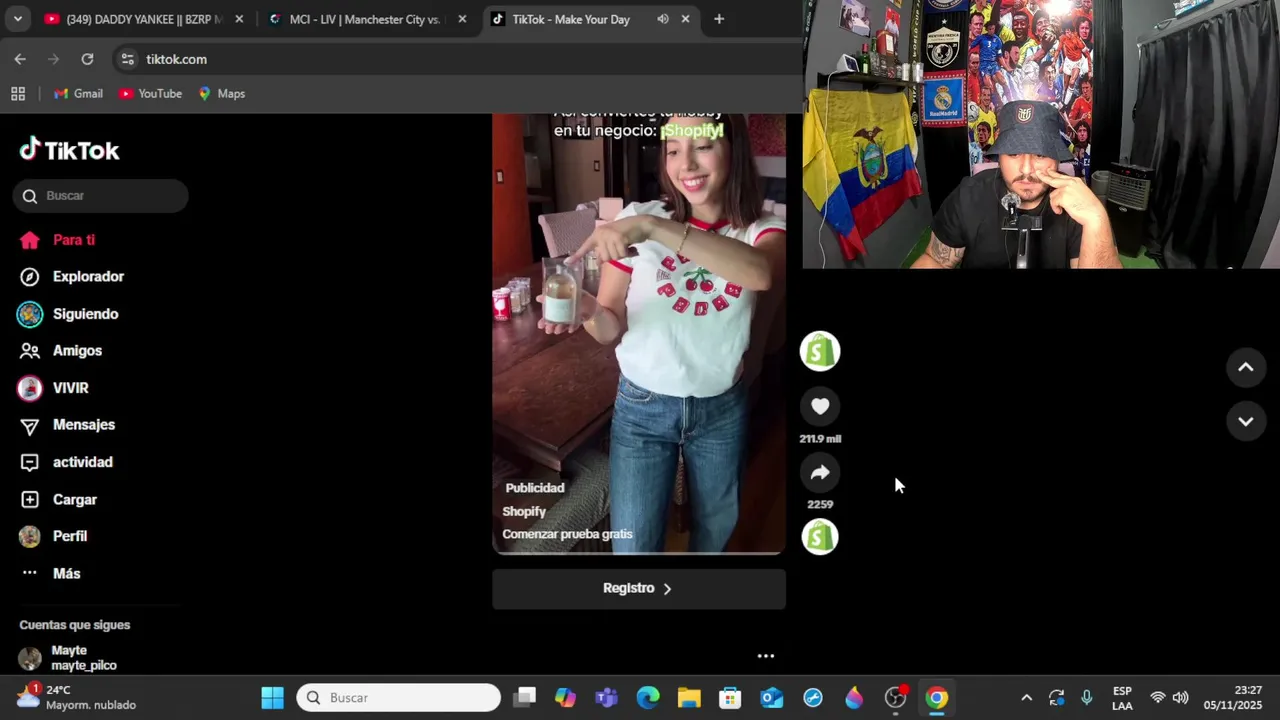The image size is (1280, 720).
Task: Close the DADDY YANKEE tab
Action: [x=239, y=19]
